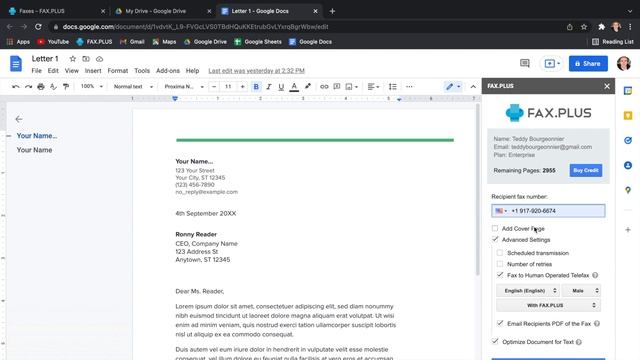Viewport: 640px width, 360px height.
Task: Open the English language dropdown
Action: (528, 291)
